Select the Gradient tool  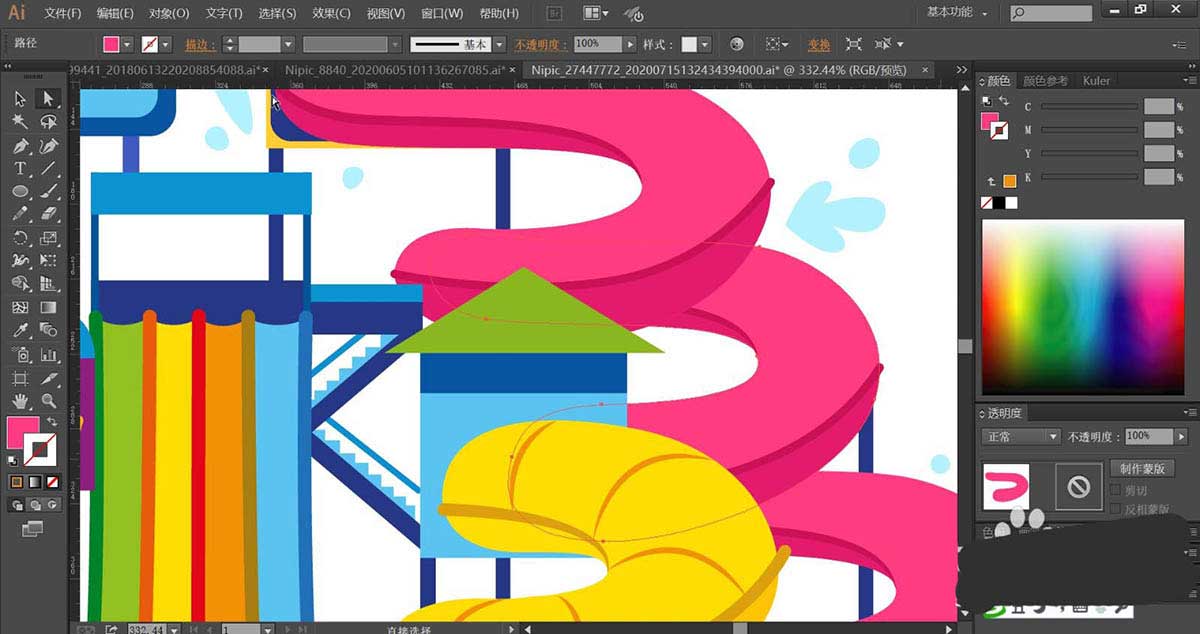(x=47, y=307)
